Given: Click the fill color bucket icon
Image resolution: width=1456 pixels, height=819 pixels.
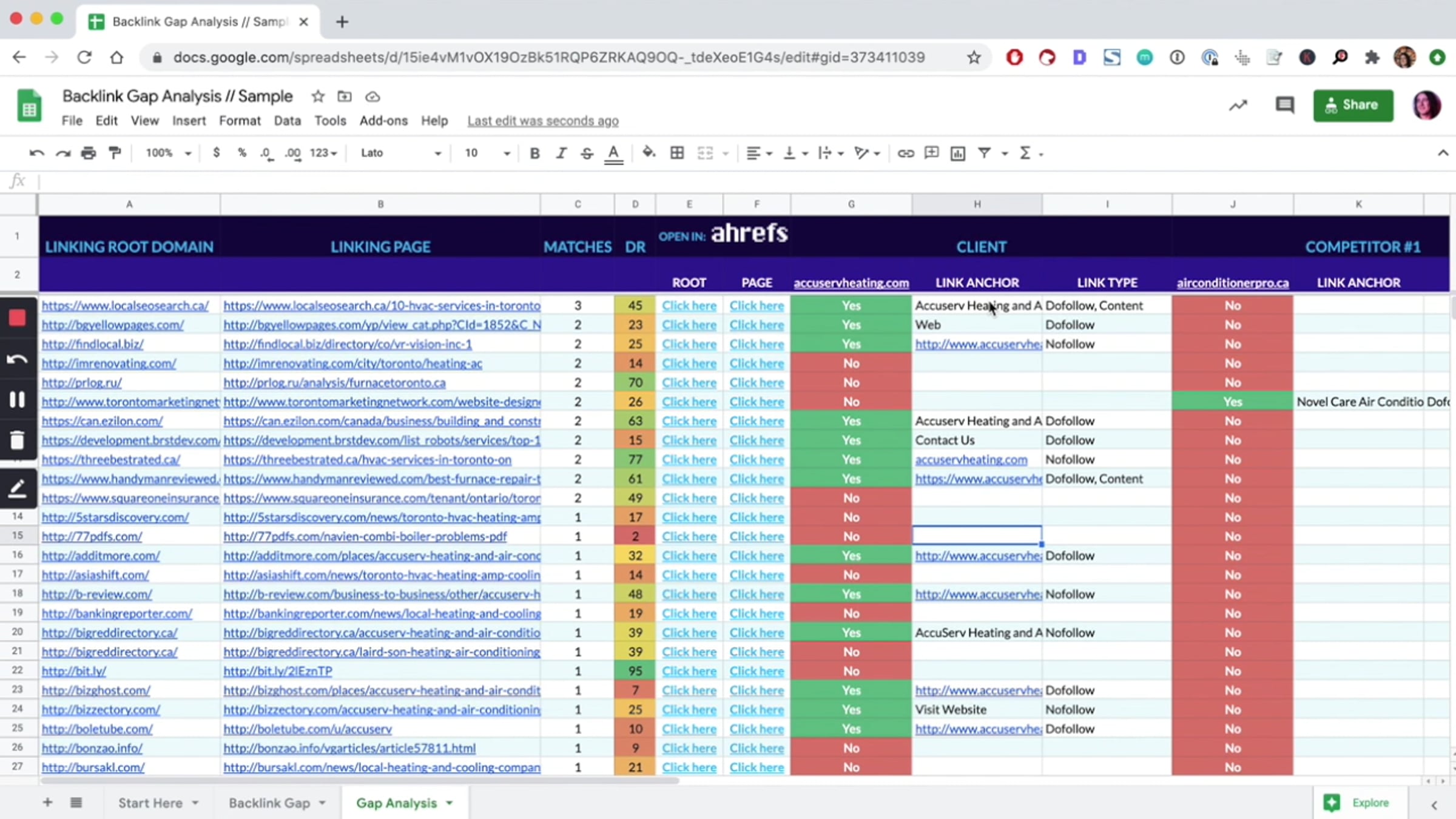Looking at the screenshot, I should 649,153.
